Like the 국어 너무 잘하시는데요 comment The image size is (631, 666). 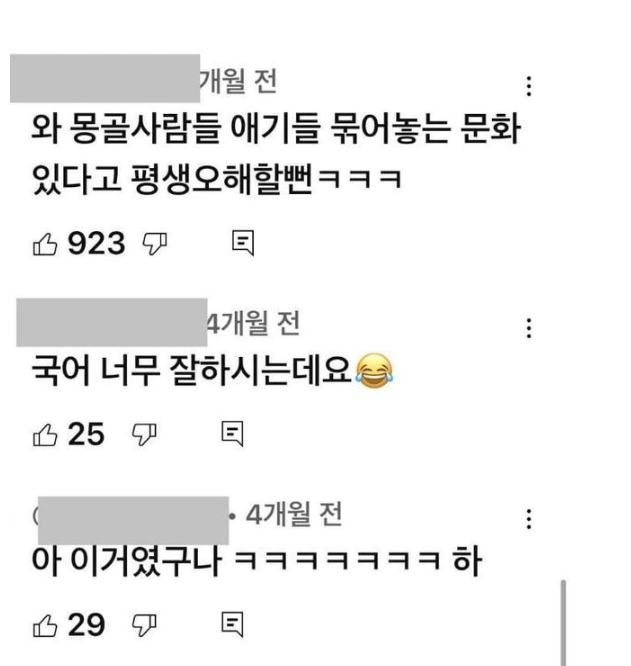point(45,435)
